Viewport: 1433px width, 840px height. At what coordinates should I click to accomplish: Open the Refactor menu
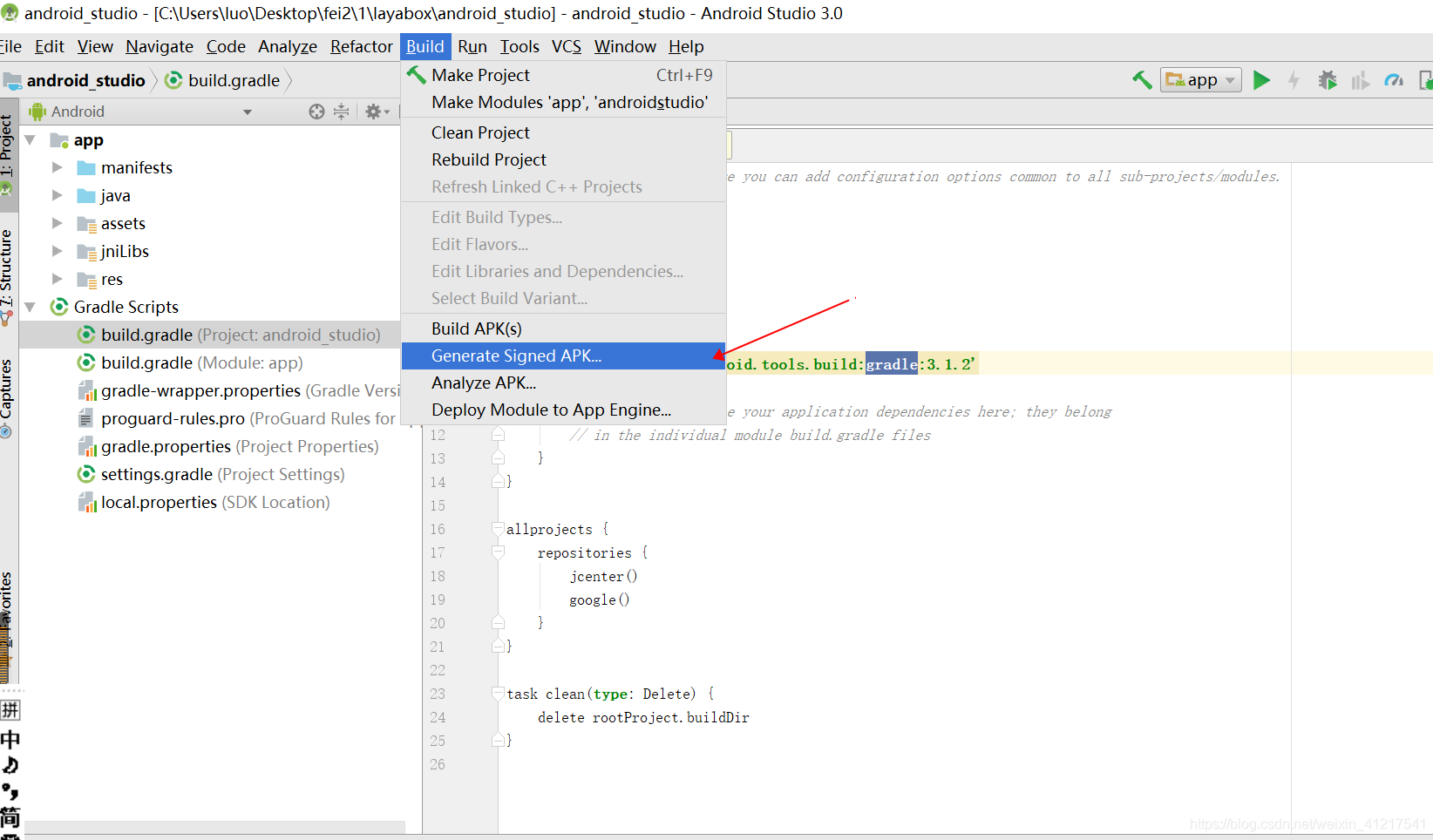pos(361,46)
